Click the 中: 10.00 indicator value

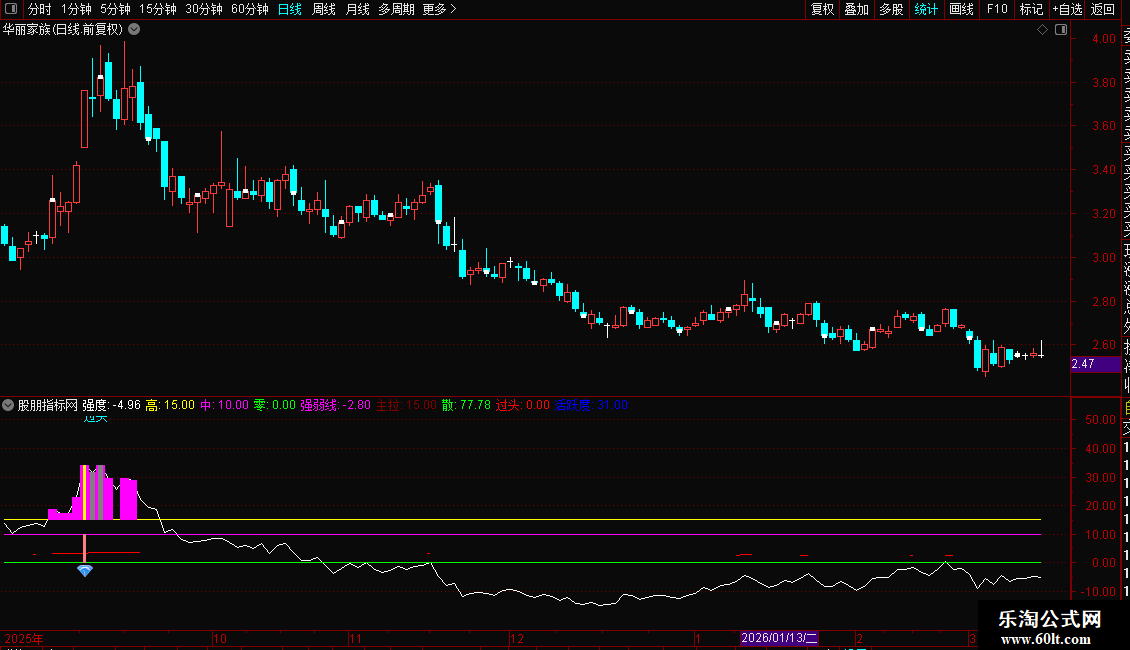pyautogui.click(x=224, y=405)
